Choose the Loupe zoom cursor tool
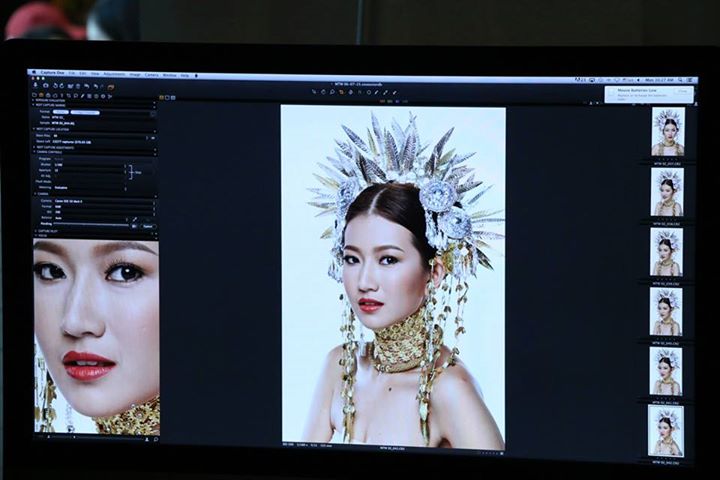 (332, 92)
